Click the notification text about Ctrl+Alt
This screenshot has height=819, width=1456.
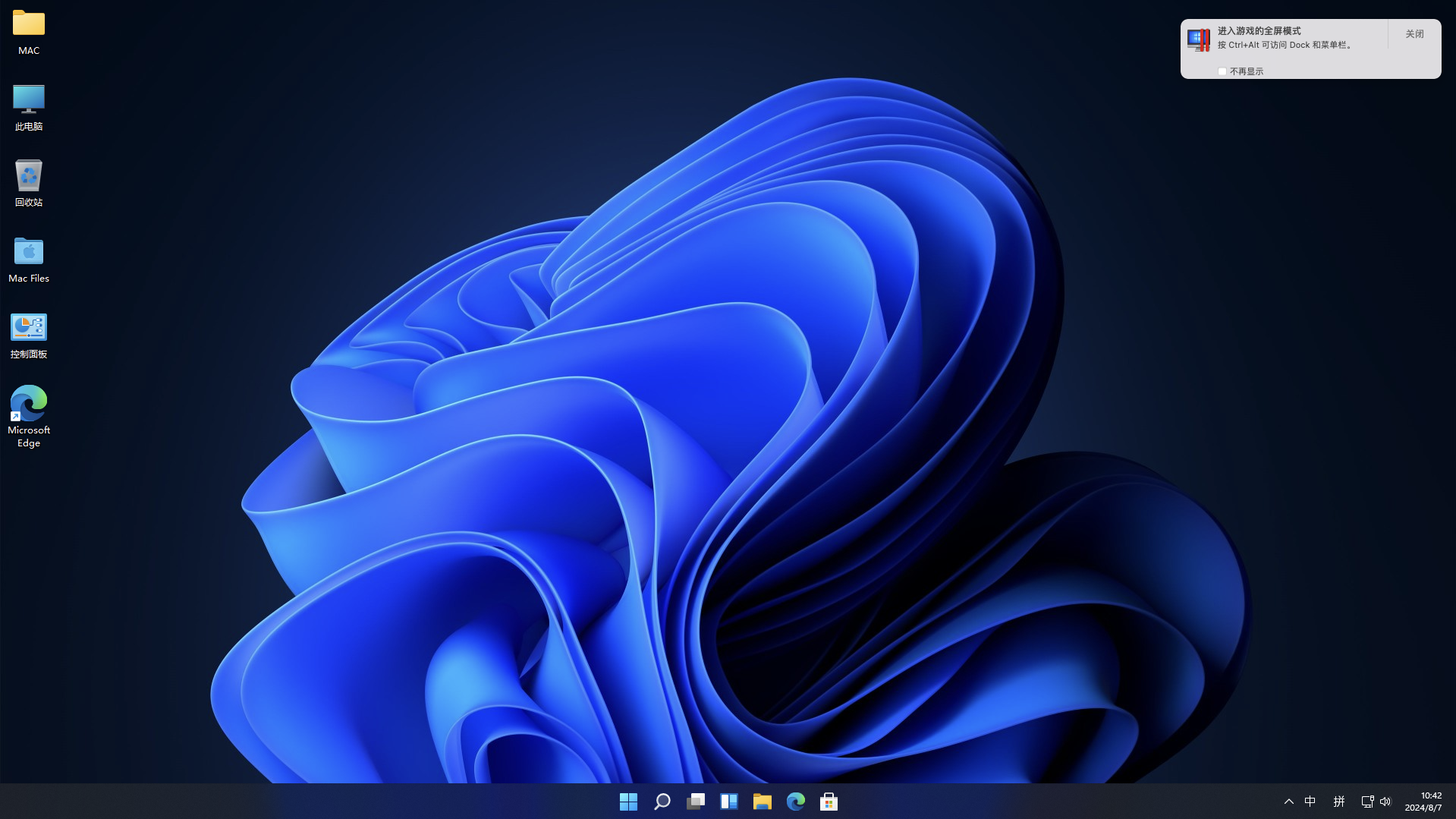click(1286, 45)
